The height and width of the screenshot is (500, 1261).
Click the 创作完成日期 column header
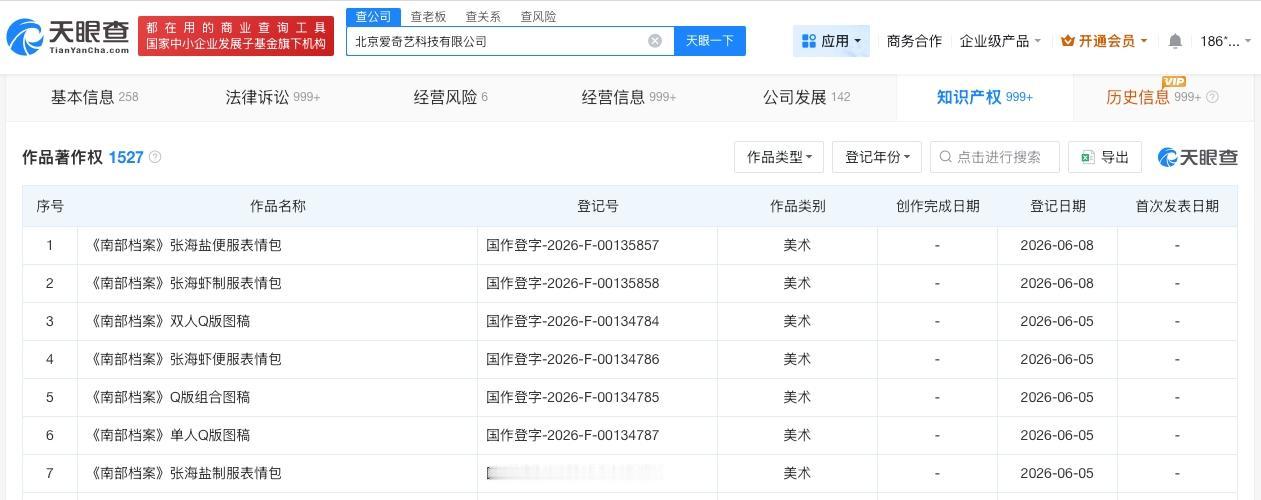(x=937, y=206)
